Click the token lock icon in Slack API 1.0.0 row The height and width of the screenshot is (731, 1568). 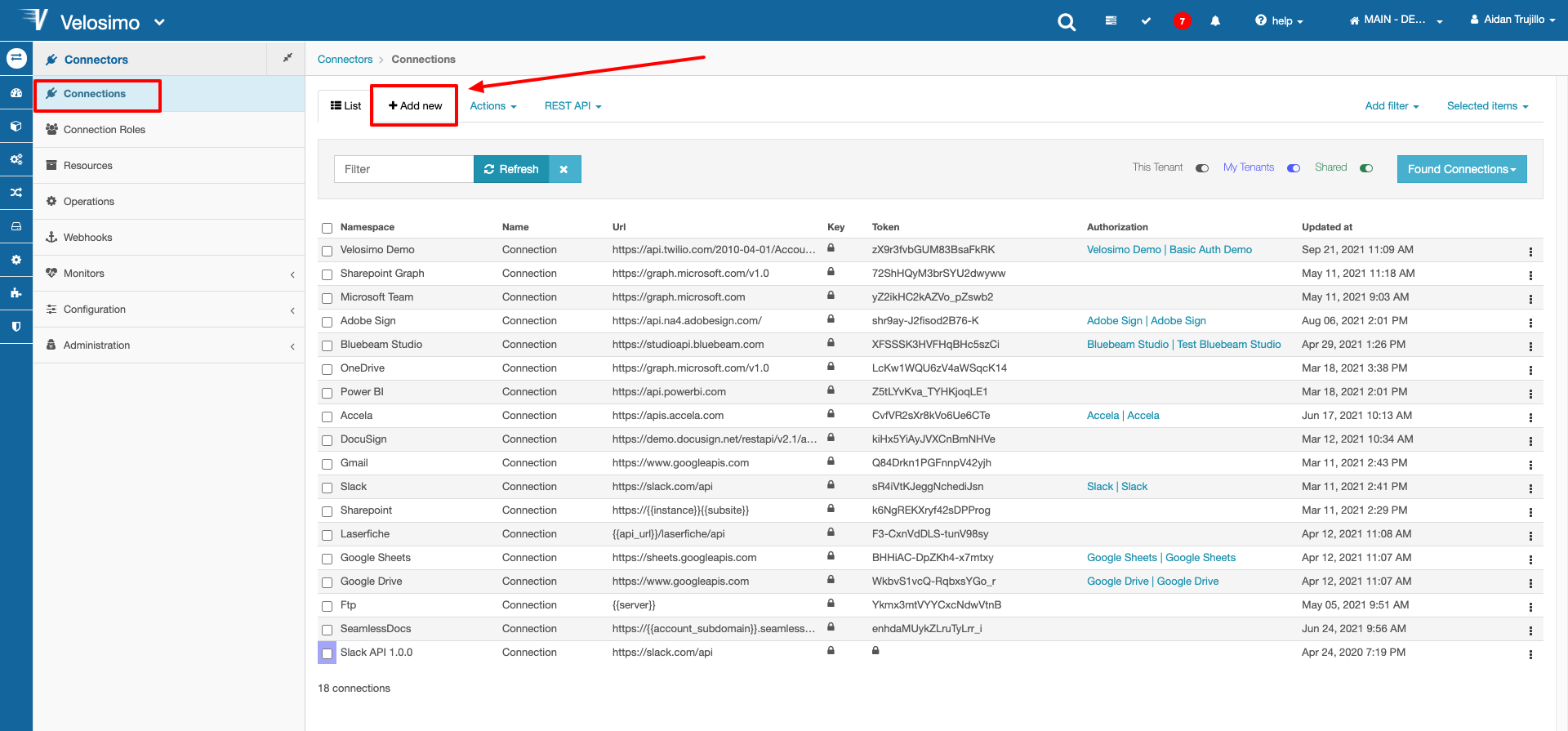pyautogui.click(x=875, y=651)
